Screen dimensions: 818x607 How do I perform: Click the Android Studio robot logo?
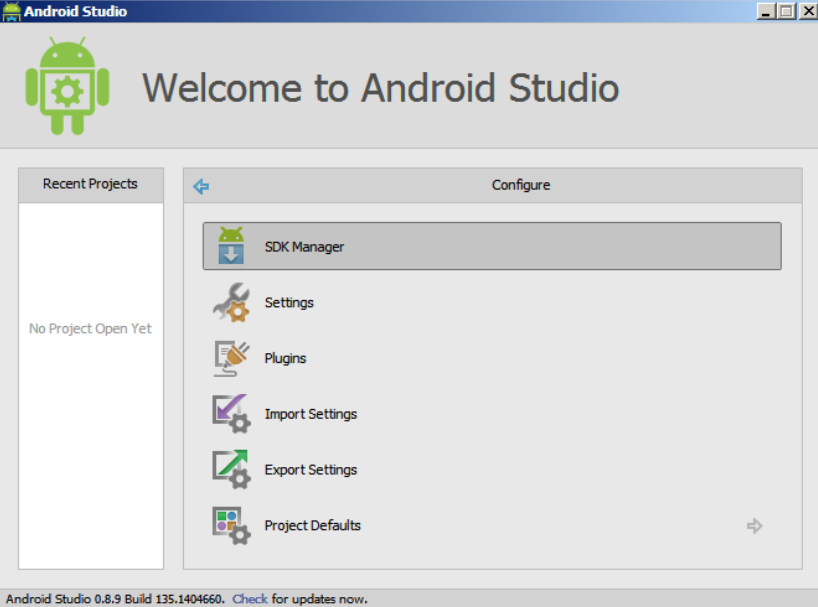point(67,86)
